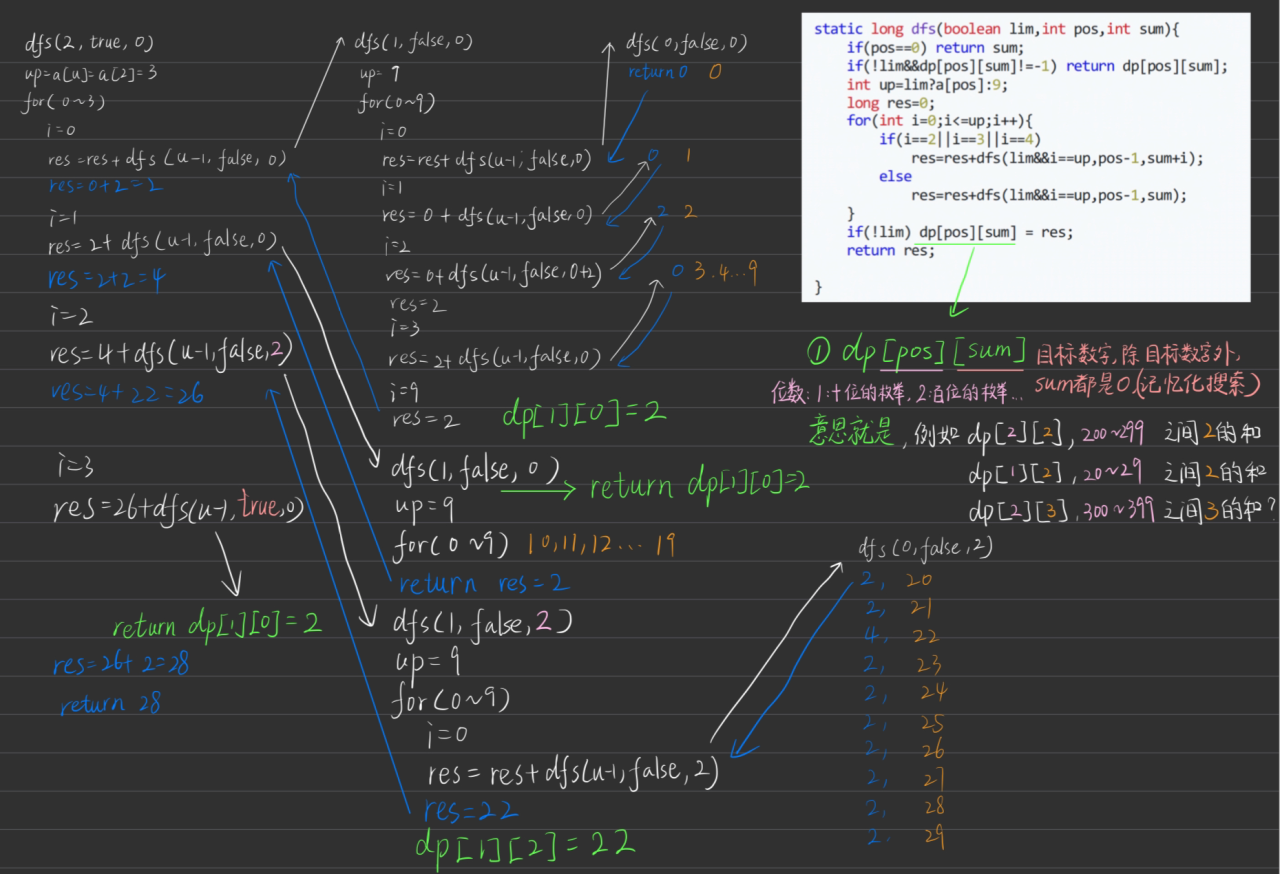Click the code line 'return res;'
Viewport: 1280px width, 874px height.
click(x=890, y=250)
